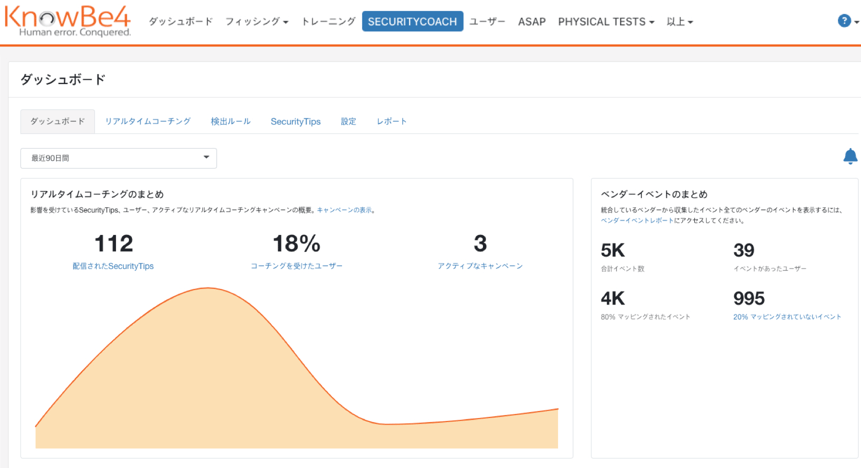The image size is (861, 468).
Task: Open the blue help question mark icon
Action: [x=844, y=21]
